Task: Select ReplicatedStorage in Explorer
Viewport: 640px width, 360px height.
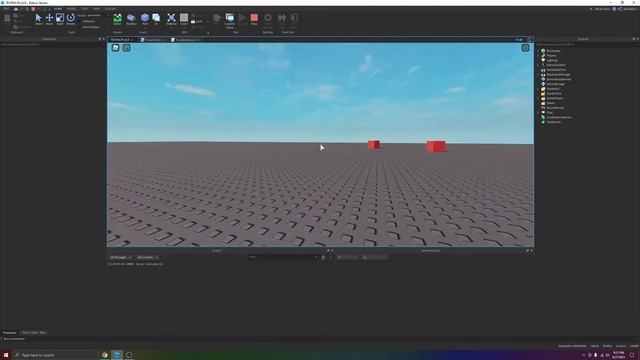Action: click(558, 75)
